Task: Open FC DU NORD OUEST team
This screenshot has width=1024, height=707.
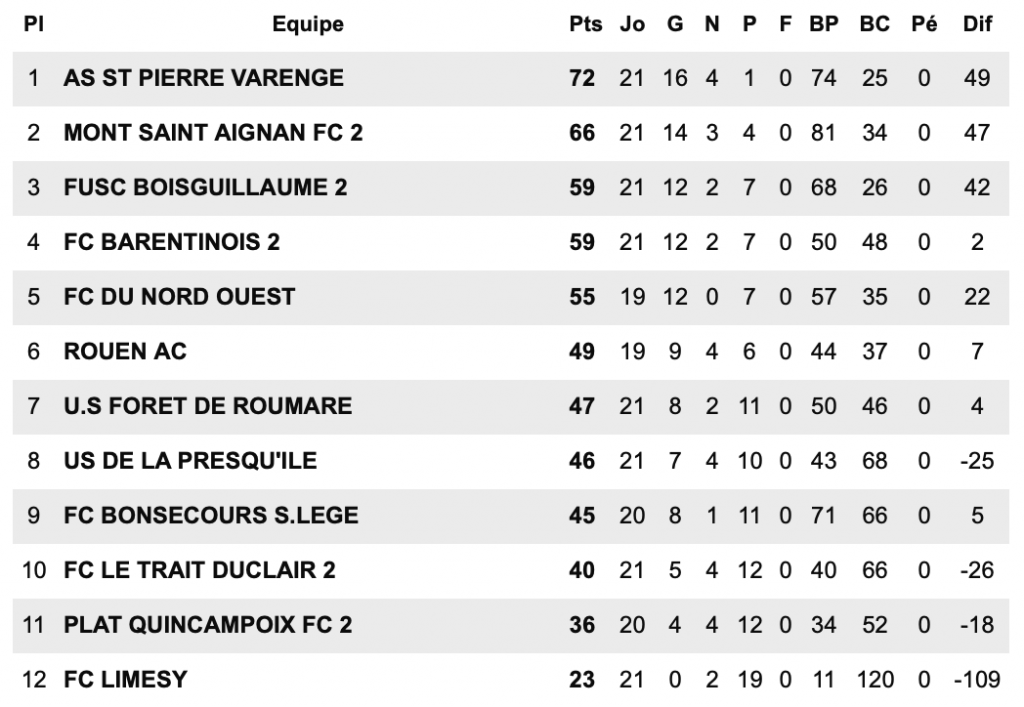Action: point(180,297)
